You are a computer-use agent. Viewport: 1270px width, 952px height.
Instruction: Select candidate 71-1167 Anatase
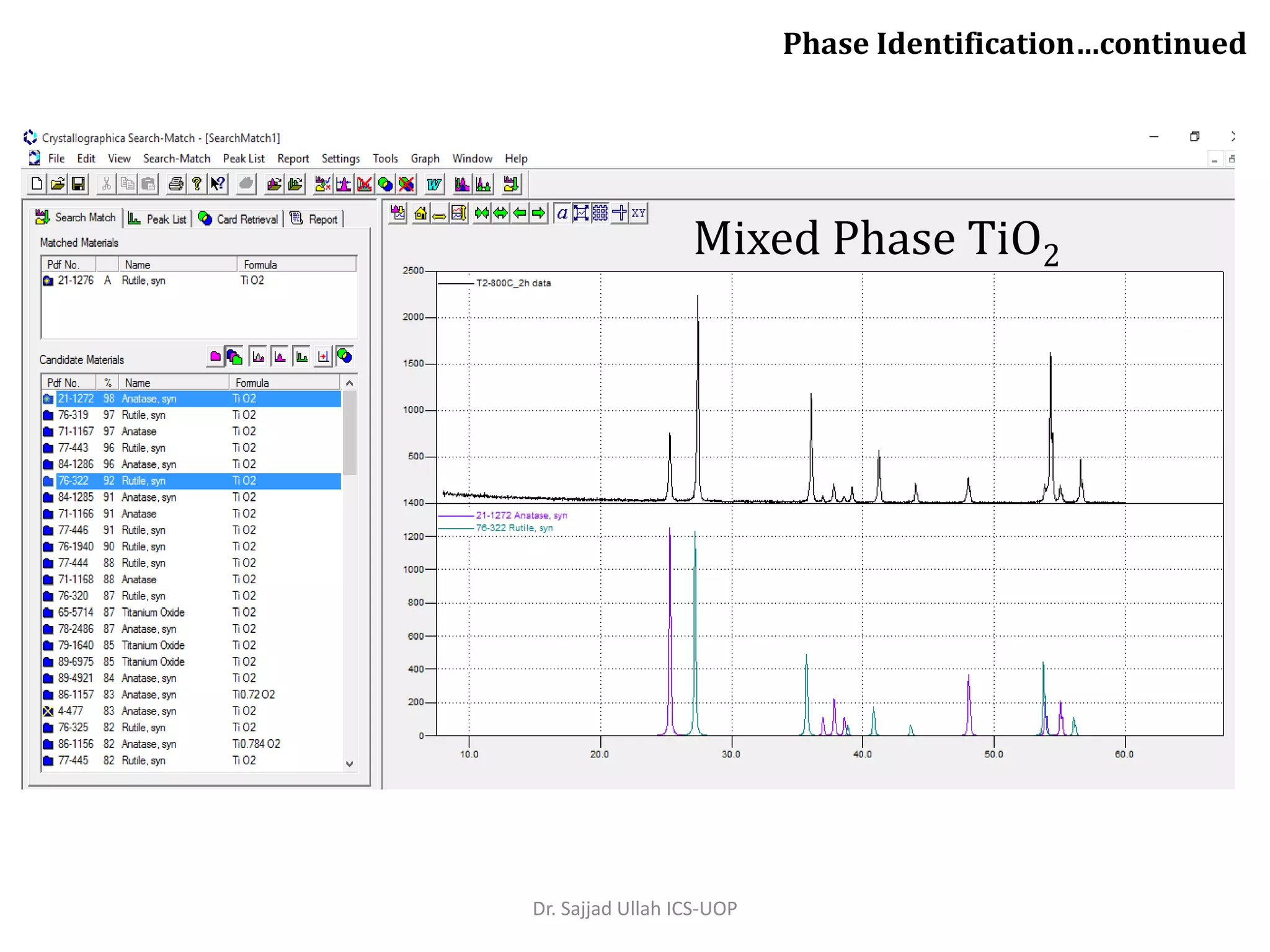pos(192,432)
